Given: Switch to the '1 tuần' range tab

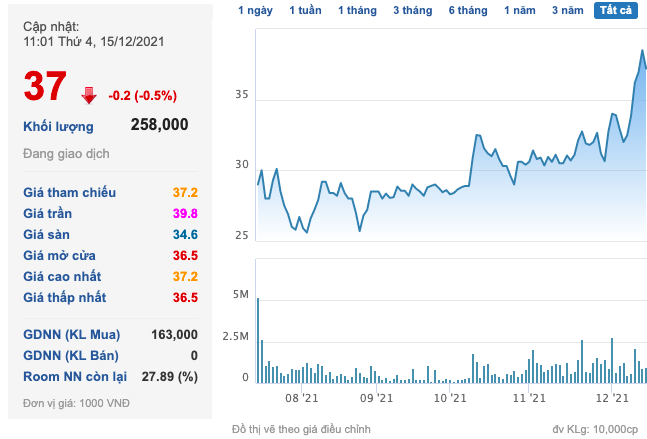Looking at the screenshot, I should pos(305,10).
